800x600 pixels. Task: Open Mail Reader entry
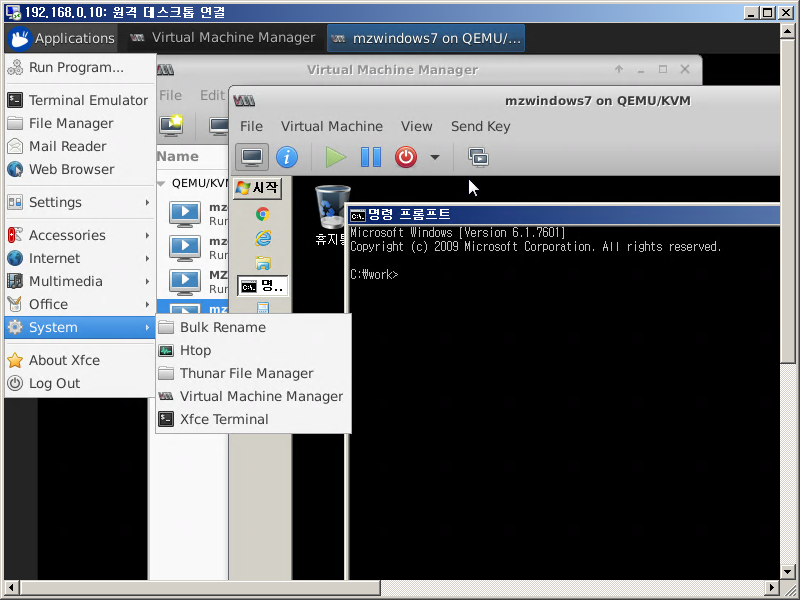[x=80, y=146]
